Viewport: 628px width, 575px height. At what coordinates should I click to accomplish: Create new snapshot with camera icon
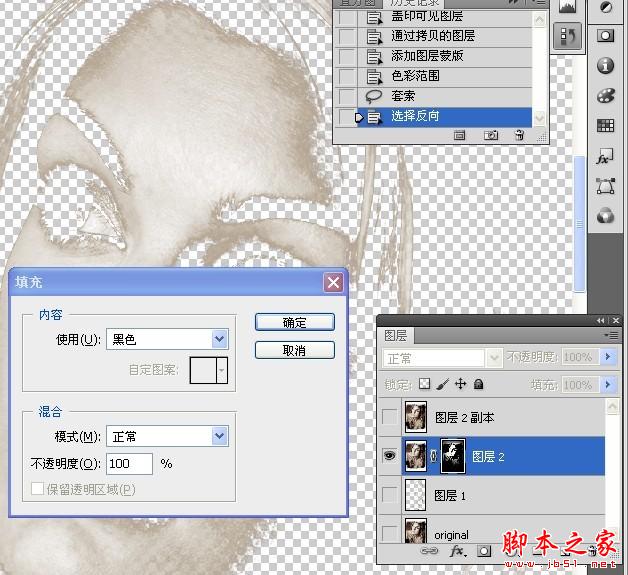coord(491,135)
